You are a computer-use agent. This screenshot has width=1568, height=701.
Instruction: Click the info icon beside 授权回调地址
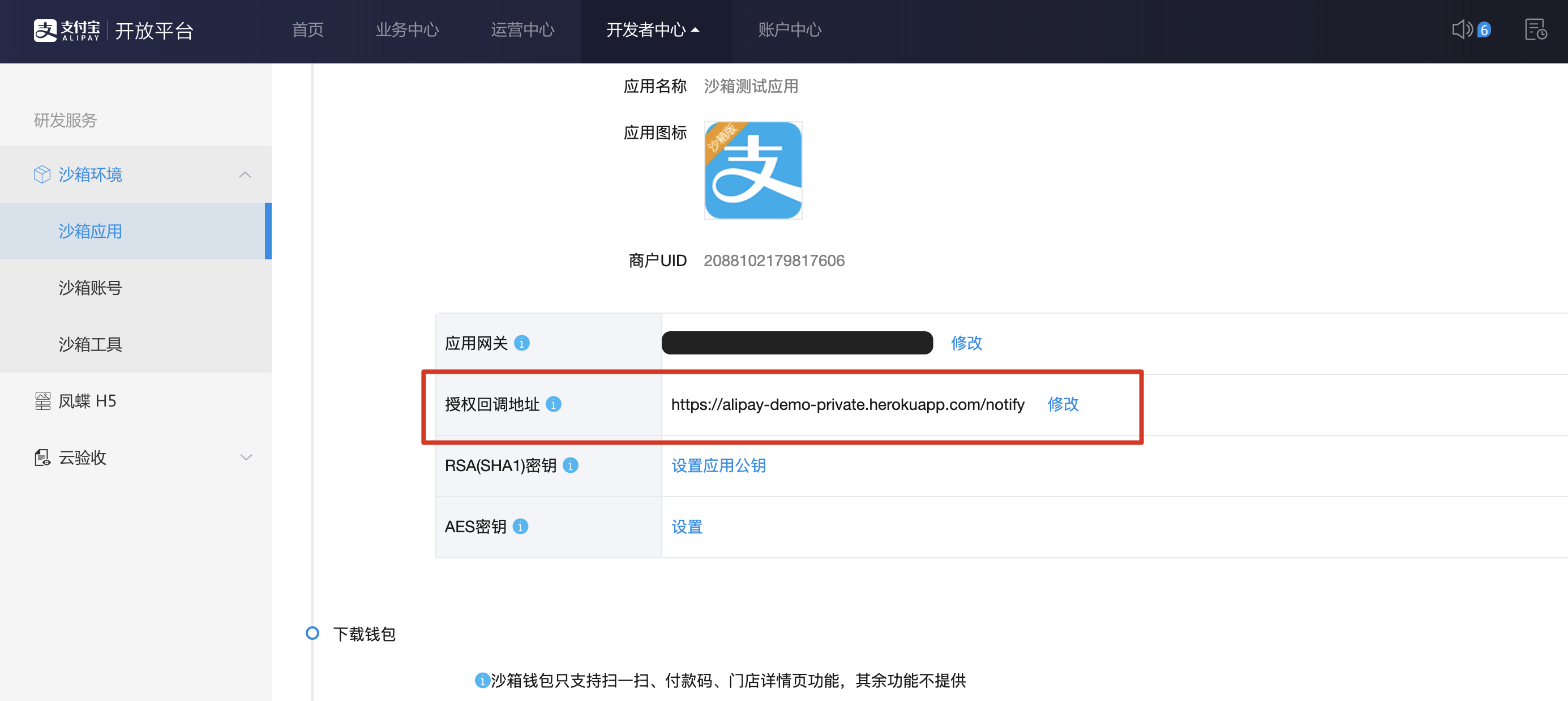[553, 404]
